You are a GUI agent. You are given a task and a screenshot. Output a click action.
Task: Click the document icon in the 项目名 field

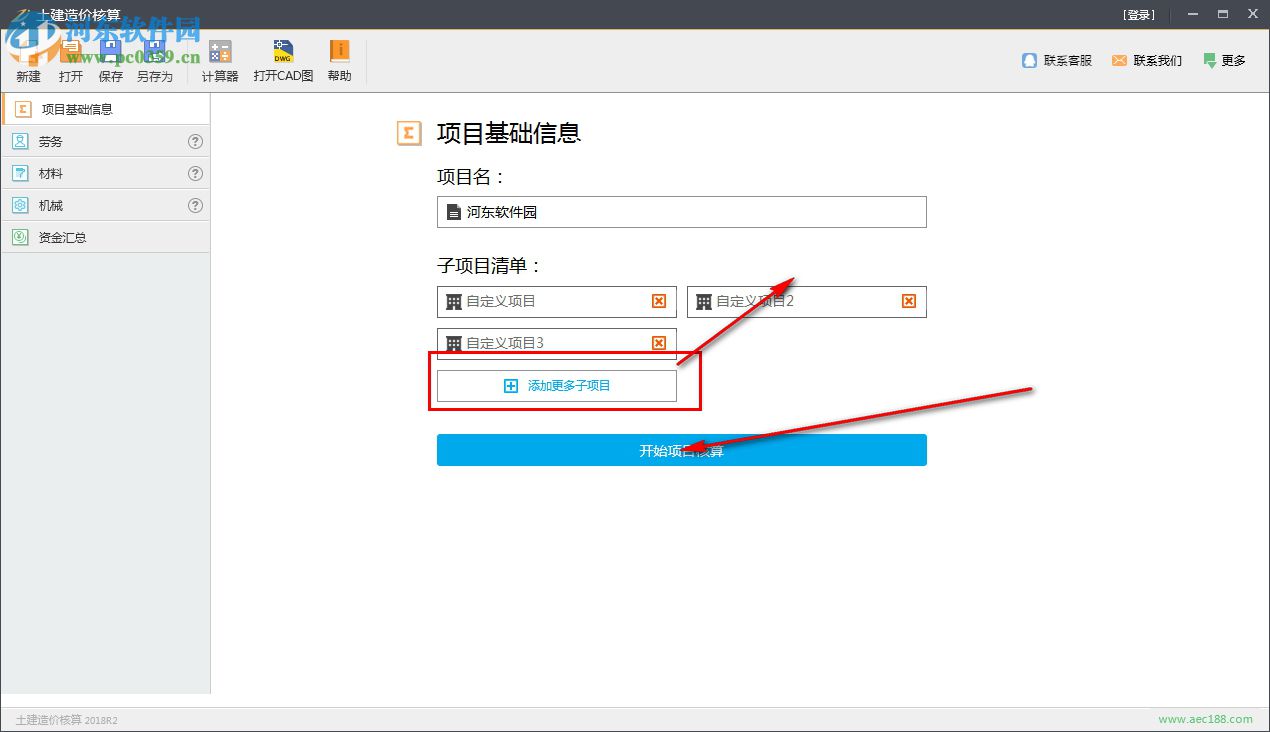[454, 212]
